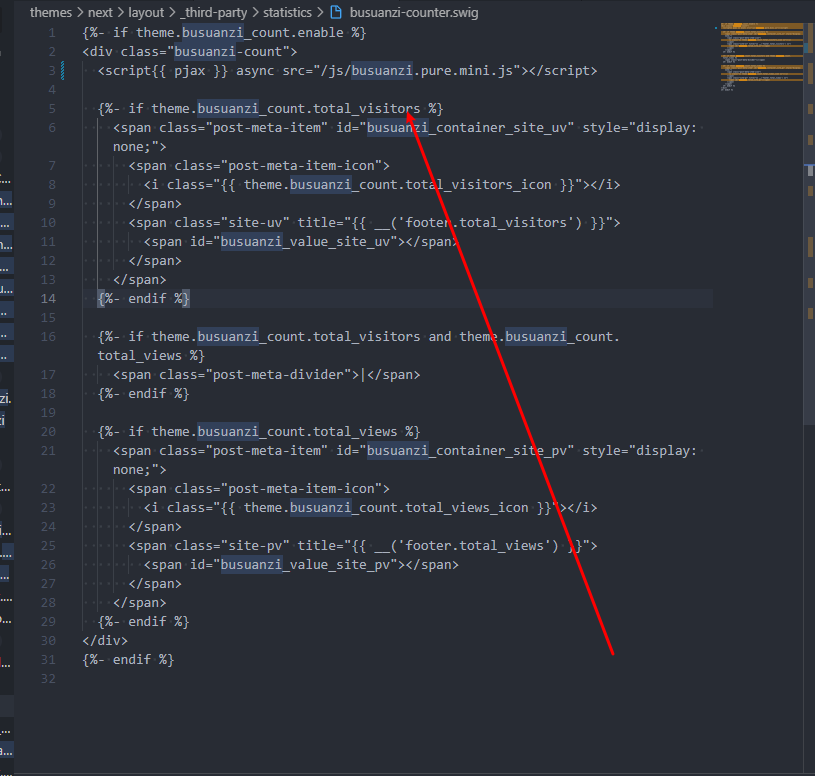This screenshot has height=776, width=815.
Task: Place cursor on busuanzi.pure.mini.js script path
Action: pyautogui.click(x=434, y=71)
